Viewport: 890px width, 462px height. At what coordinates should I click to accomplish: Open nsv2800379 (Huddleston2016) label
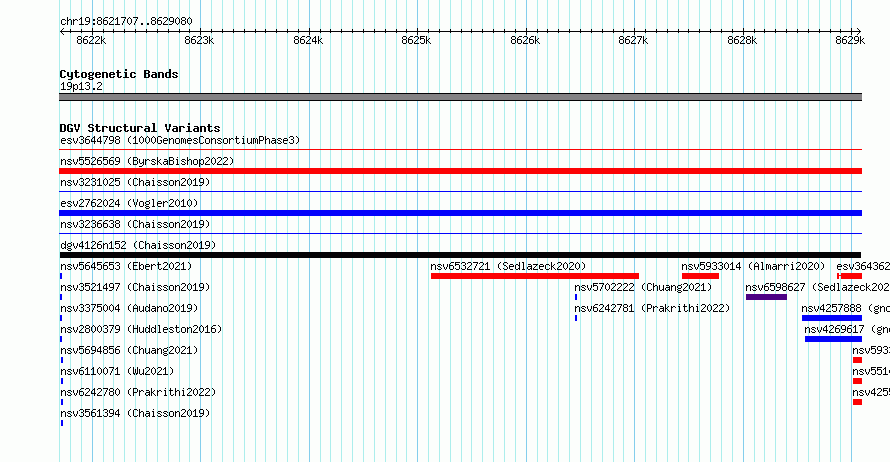pos(141,329)
